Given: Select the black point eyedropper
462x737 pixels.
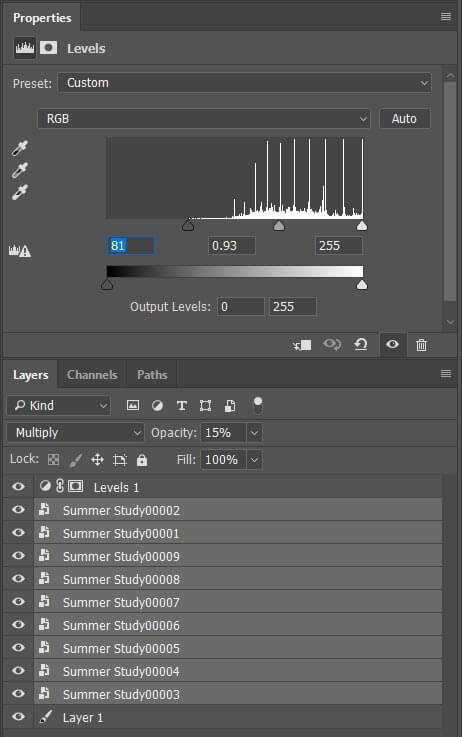Looking at the screenshot, I should tap(20, 148).
